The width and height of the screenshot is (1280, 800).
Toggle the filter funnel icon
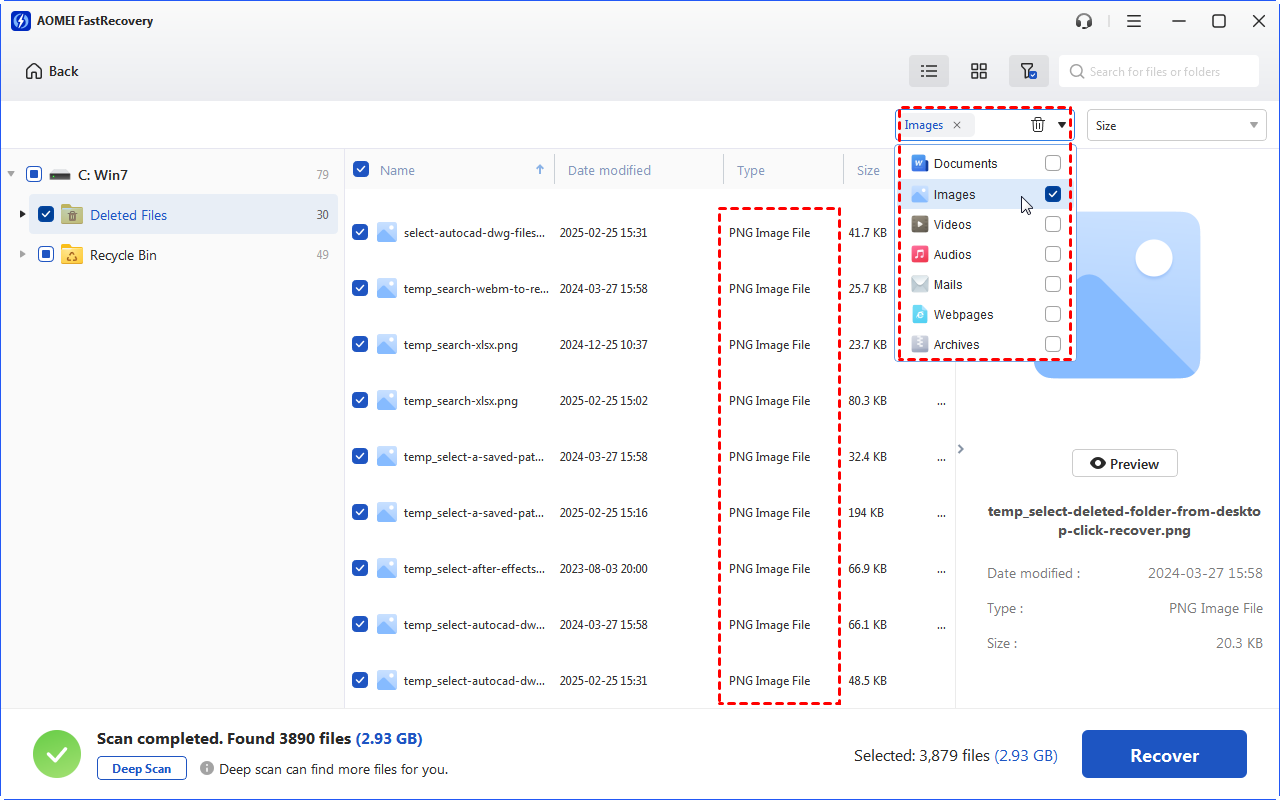point(1028,71)
